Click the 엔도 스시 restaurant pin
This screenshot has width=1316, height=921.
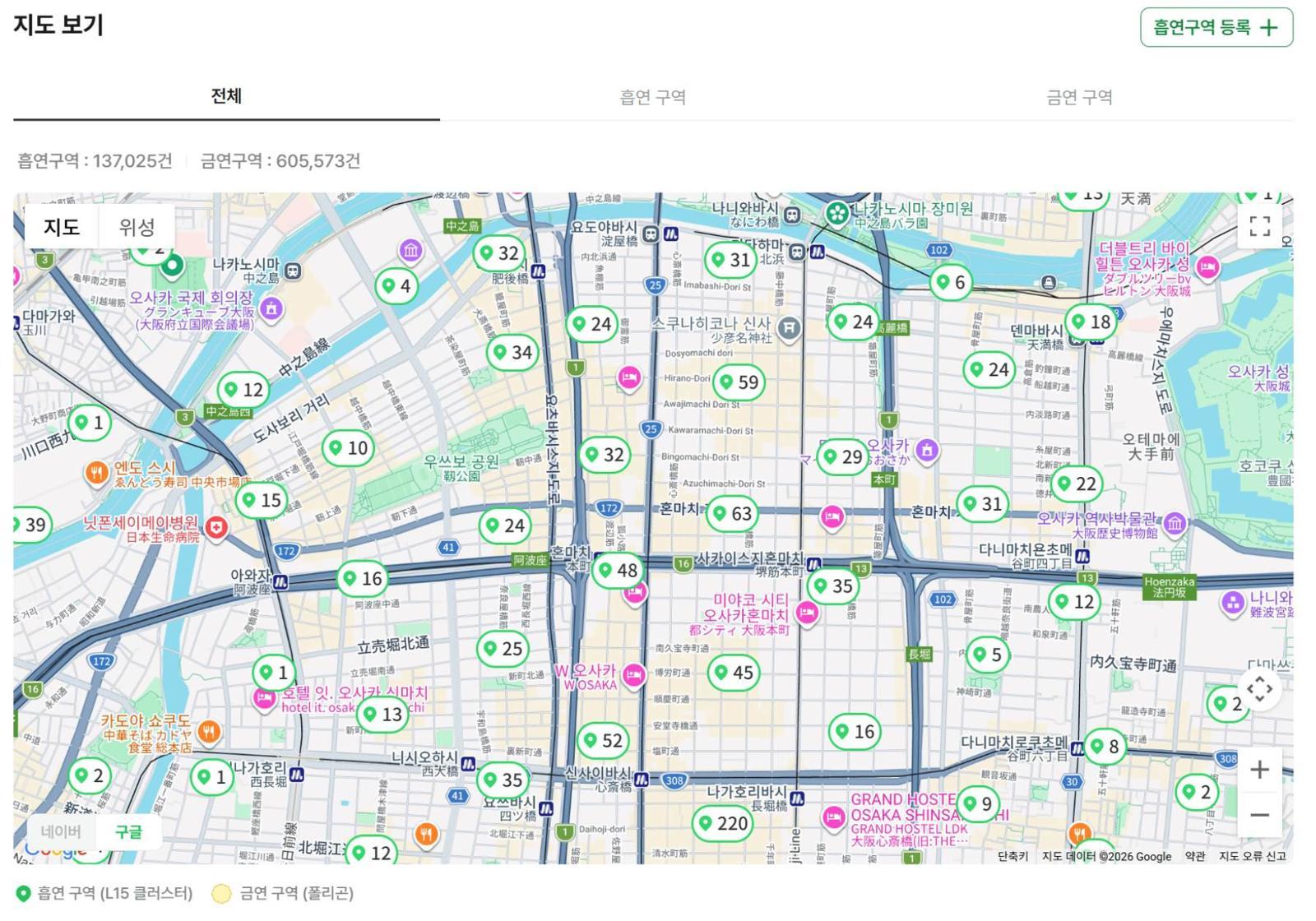(97, 473)
